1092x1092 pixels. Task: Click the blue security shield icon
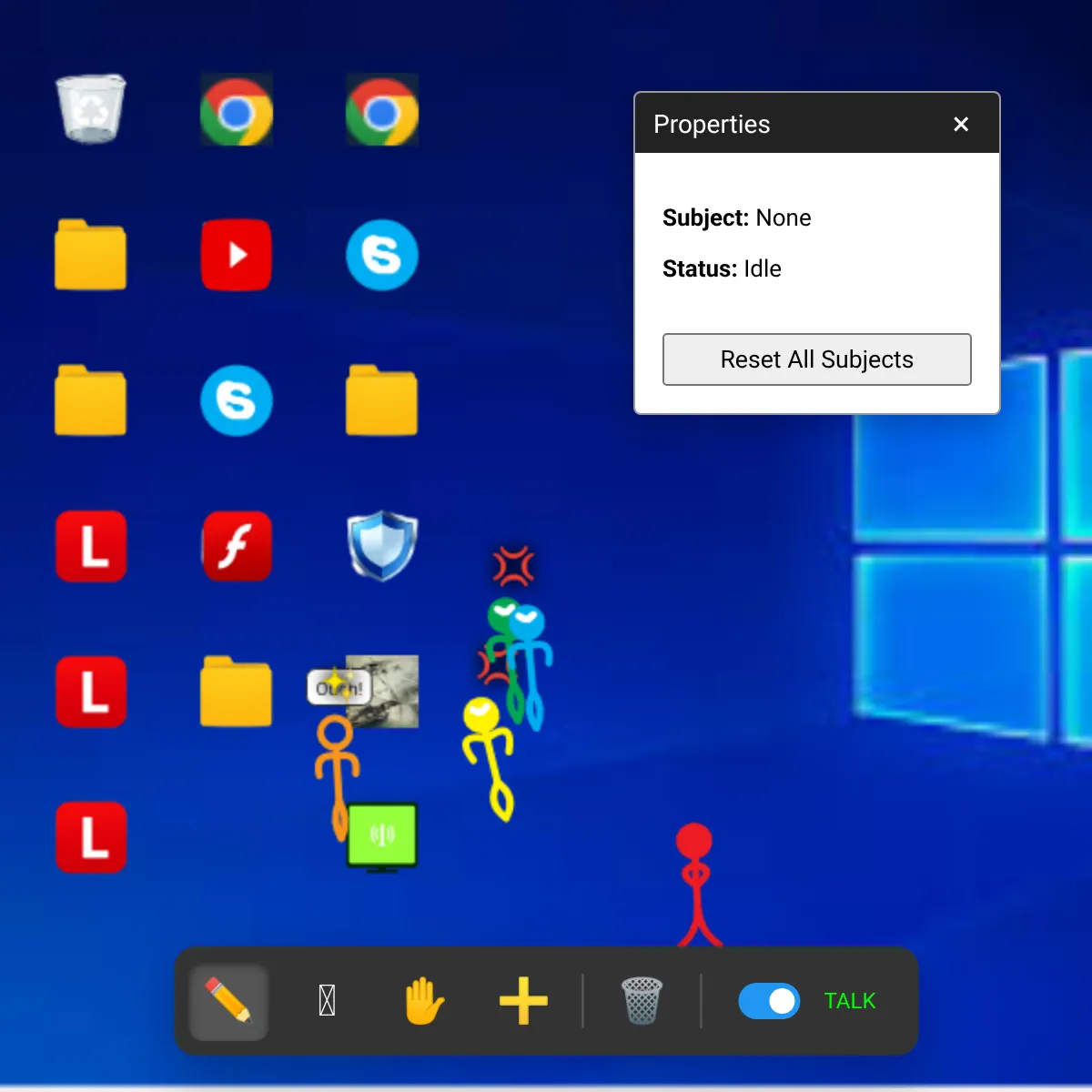click(382, 546)
